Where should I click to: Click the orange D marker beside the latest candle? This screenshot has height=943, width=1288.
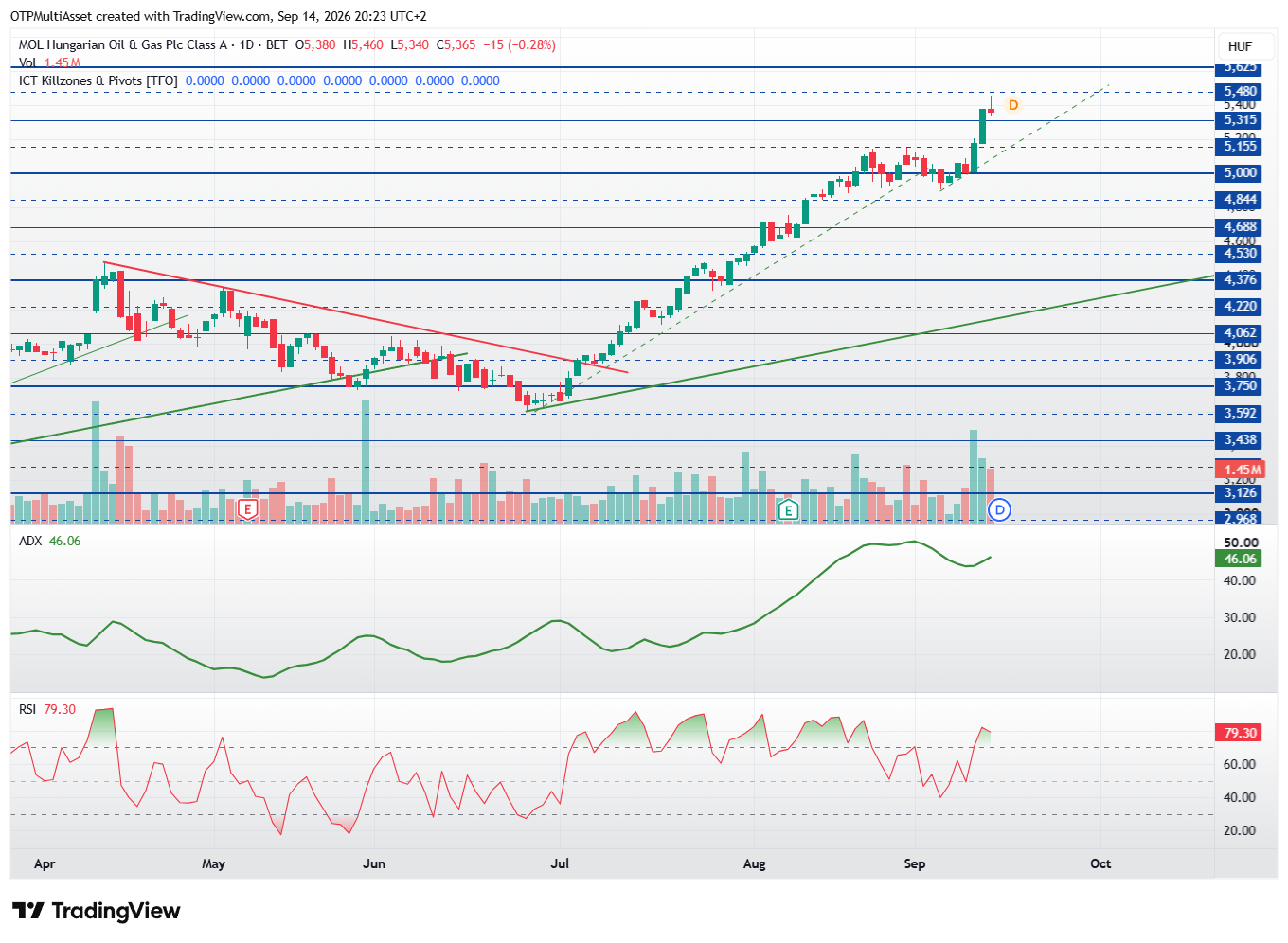pyautogui.click(x=1012, y=105)
